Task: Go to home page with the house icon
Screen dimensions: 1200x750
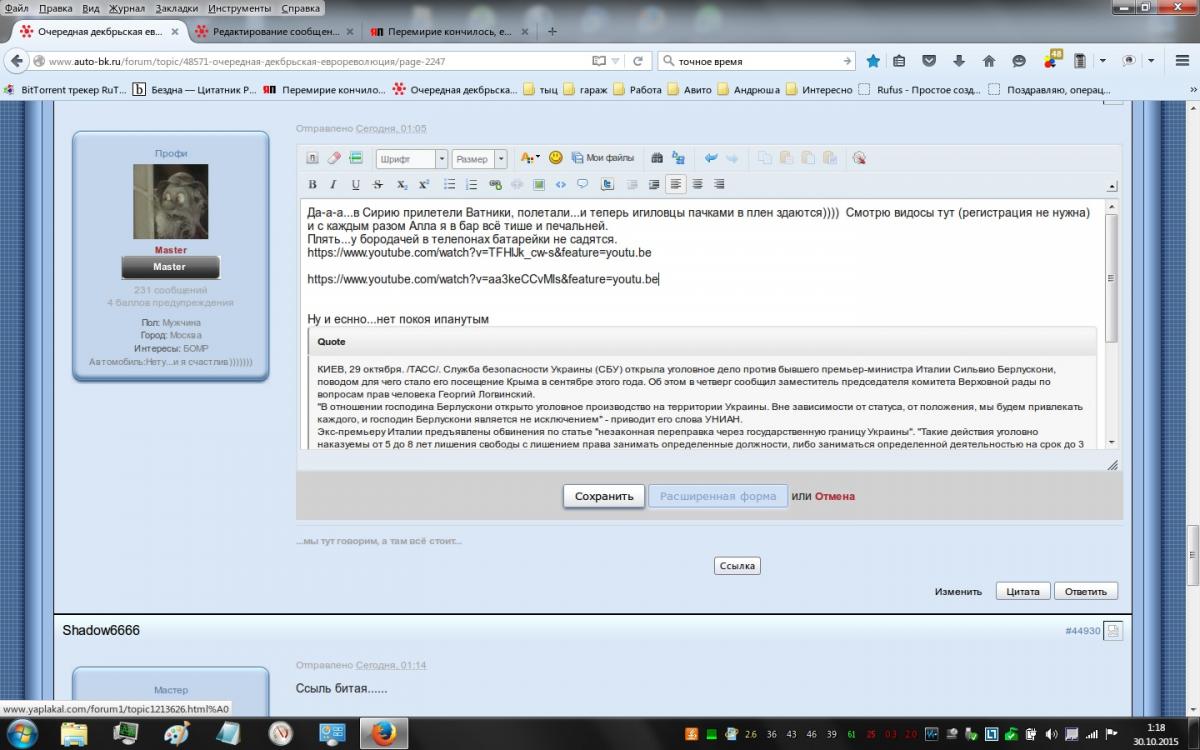Action: click(989, 61)
